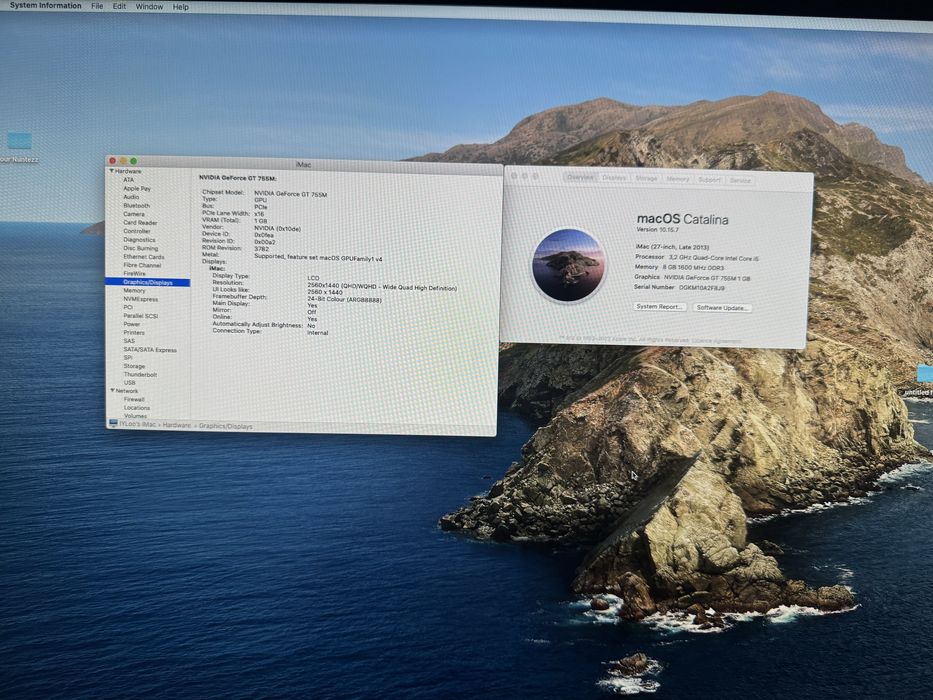Click the resolution value '2560x1440 (QHD/WQHD…)'
Screen dimensions: 933x700
382,288
